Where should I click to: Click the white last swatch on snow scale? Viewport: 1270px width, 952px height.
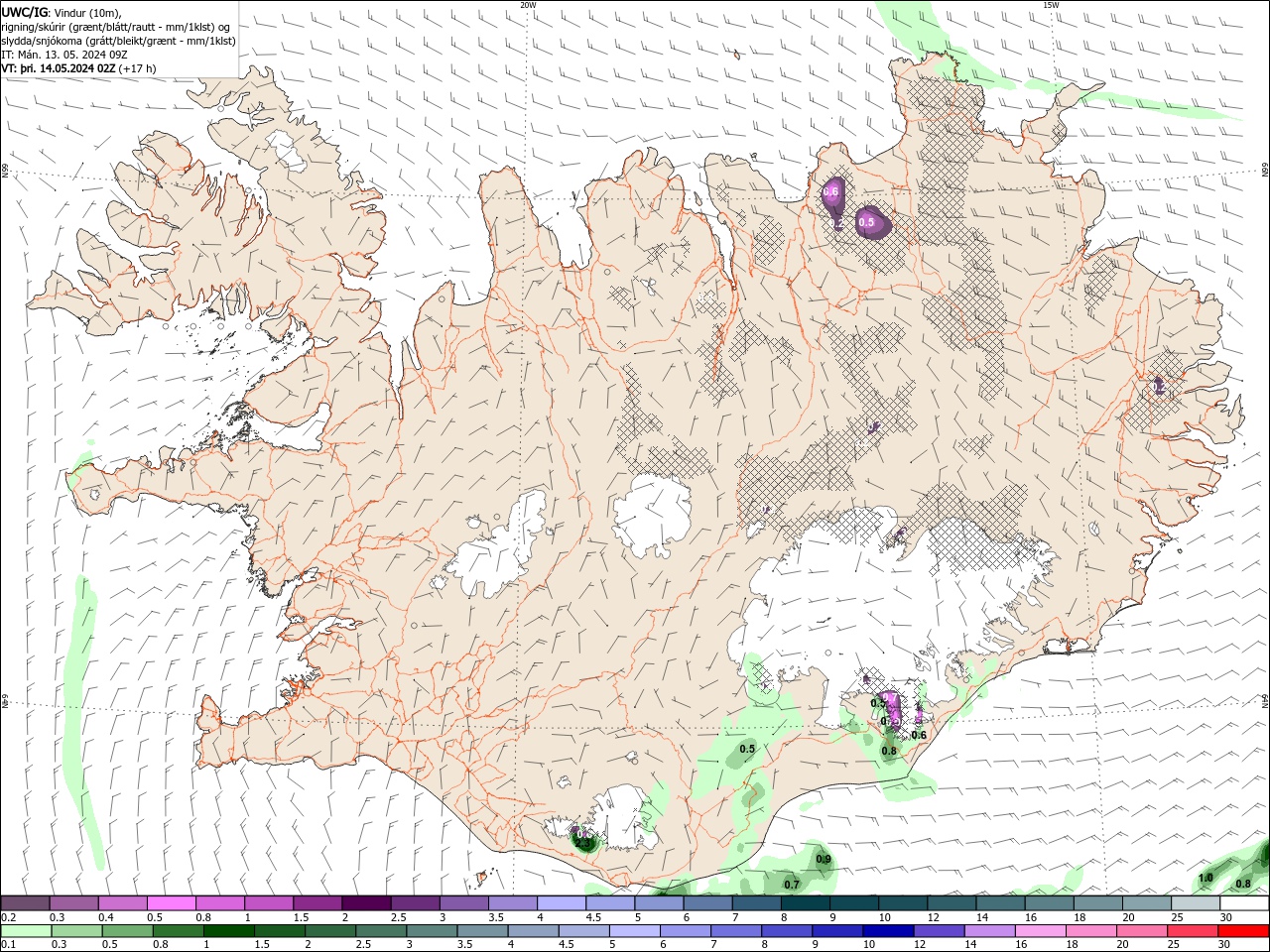tap(1244, 903)
